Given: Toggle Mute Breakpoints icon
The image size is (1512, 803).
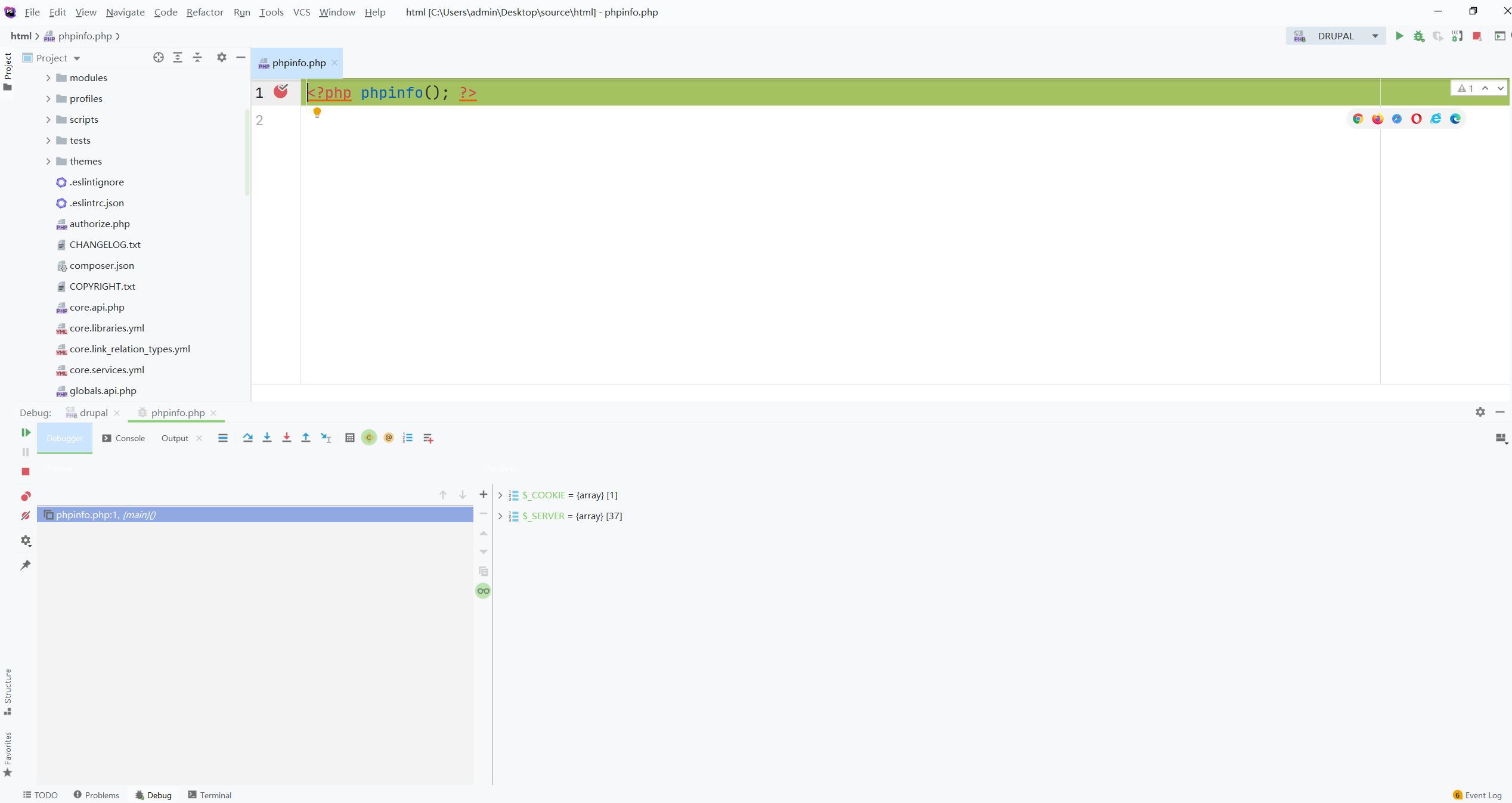Looking at the screenshot, I should click(26, 516).
